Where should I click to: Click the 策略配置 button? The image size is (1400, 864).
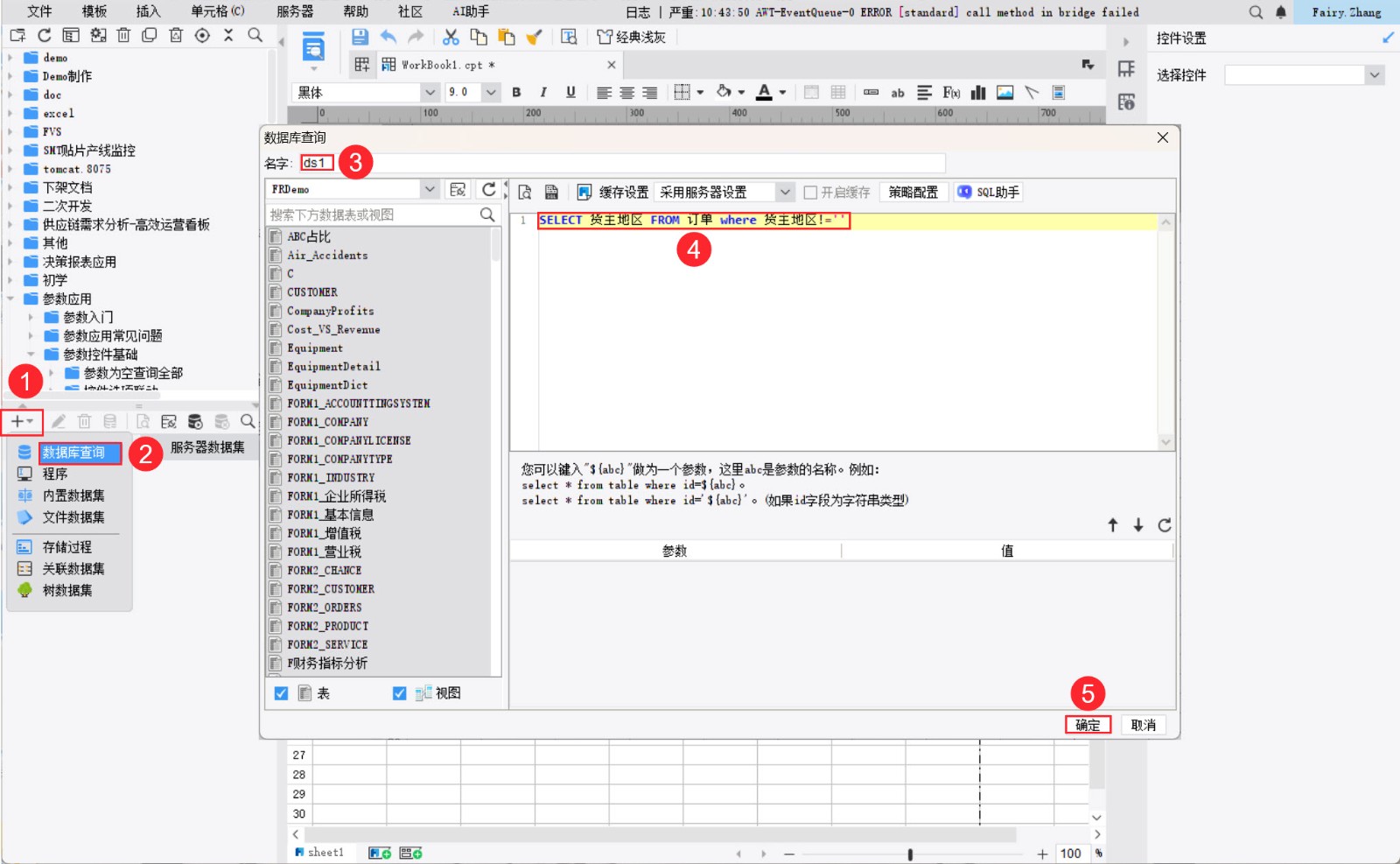[x=913, y=193]
